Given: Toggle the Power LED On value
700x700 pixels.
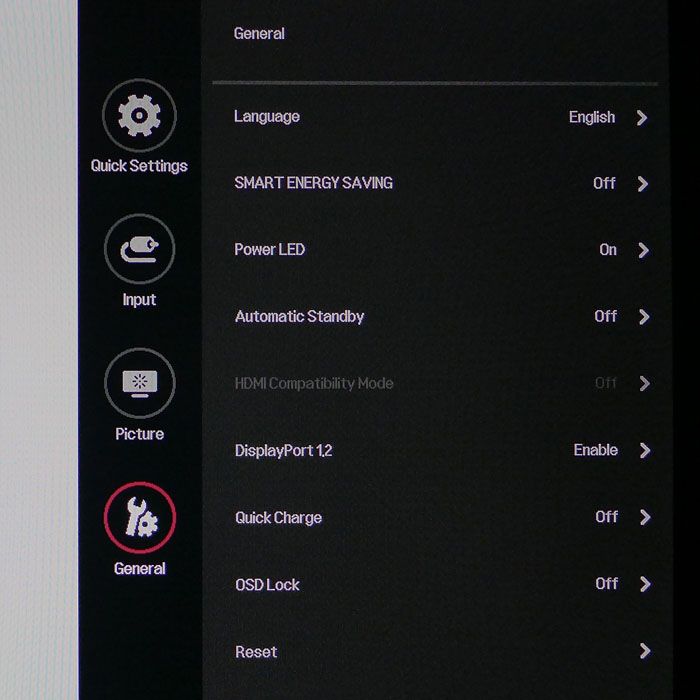Looking at the screenshot, I should pos(608,250).
